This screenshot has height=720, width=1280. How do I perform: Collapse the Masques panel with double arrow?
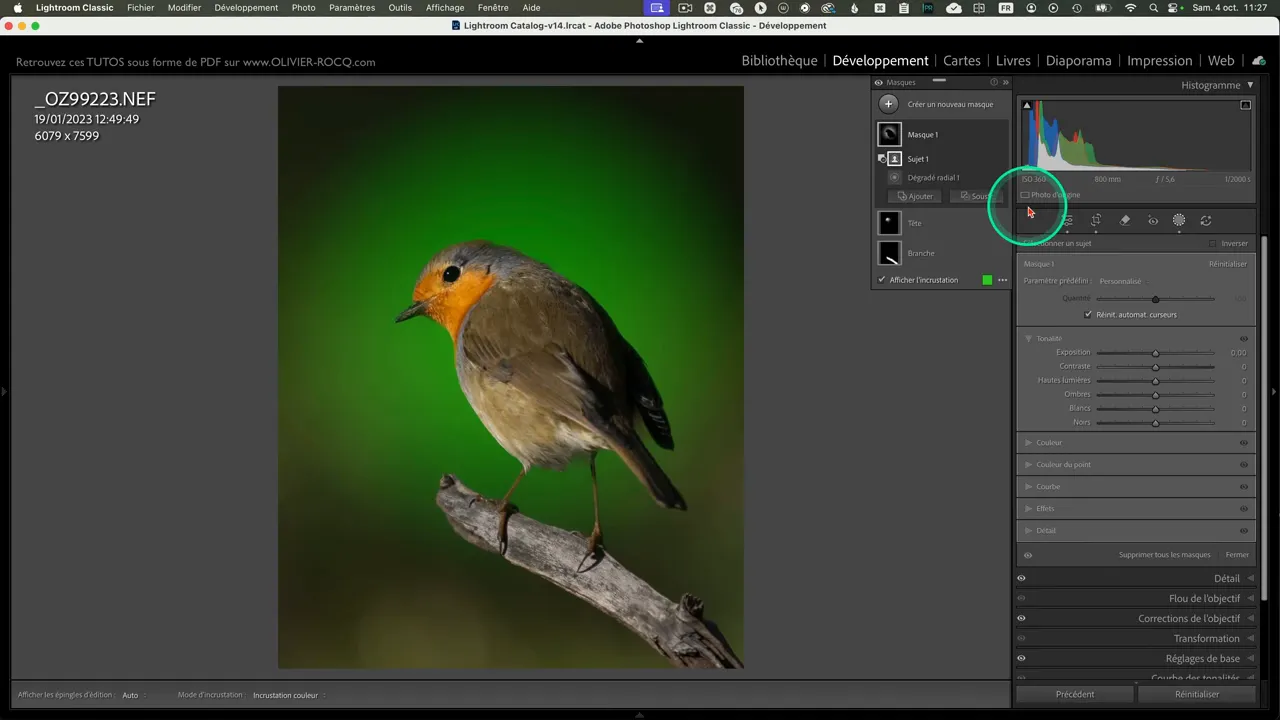1005,83
